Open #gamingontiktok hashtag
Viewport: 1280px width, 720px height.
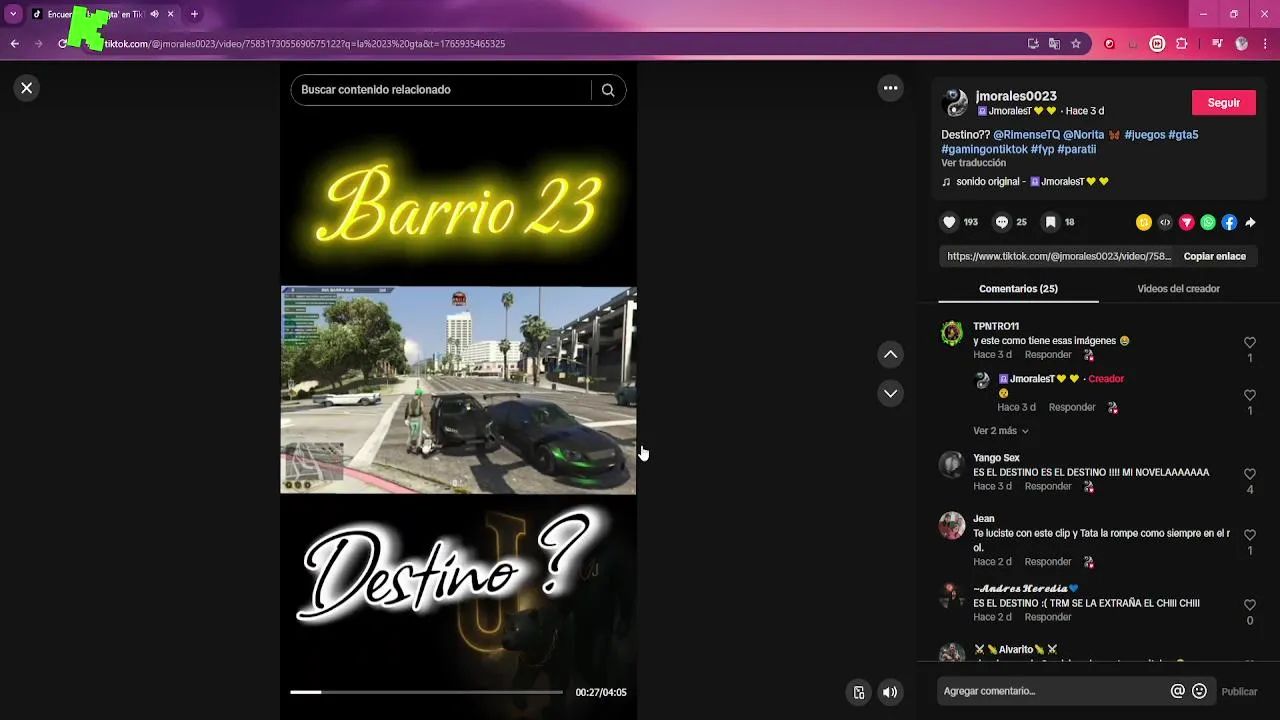984,149
